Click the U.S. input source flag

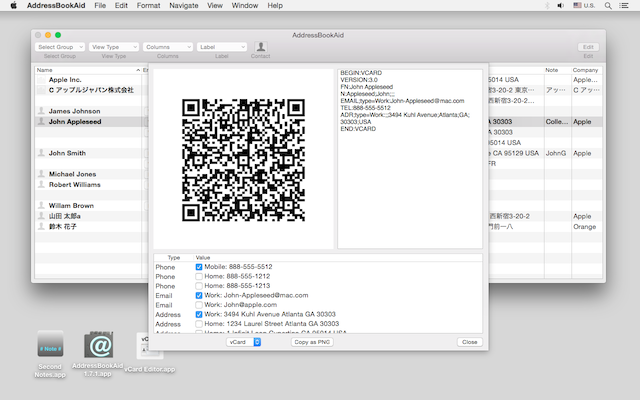577,5
